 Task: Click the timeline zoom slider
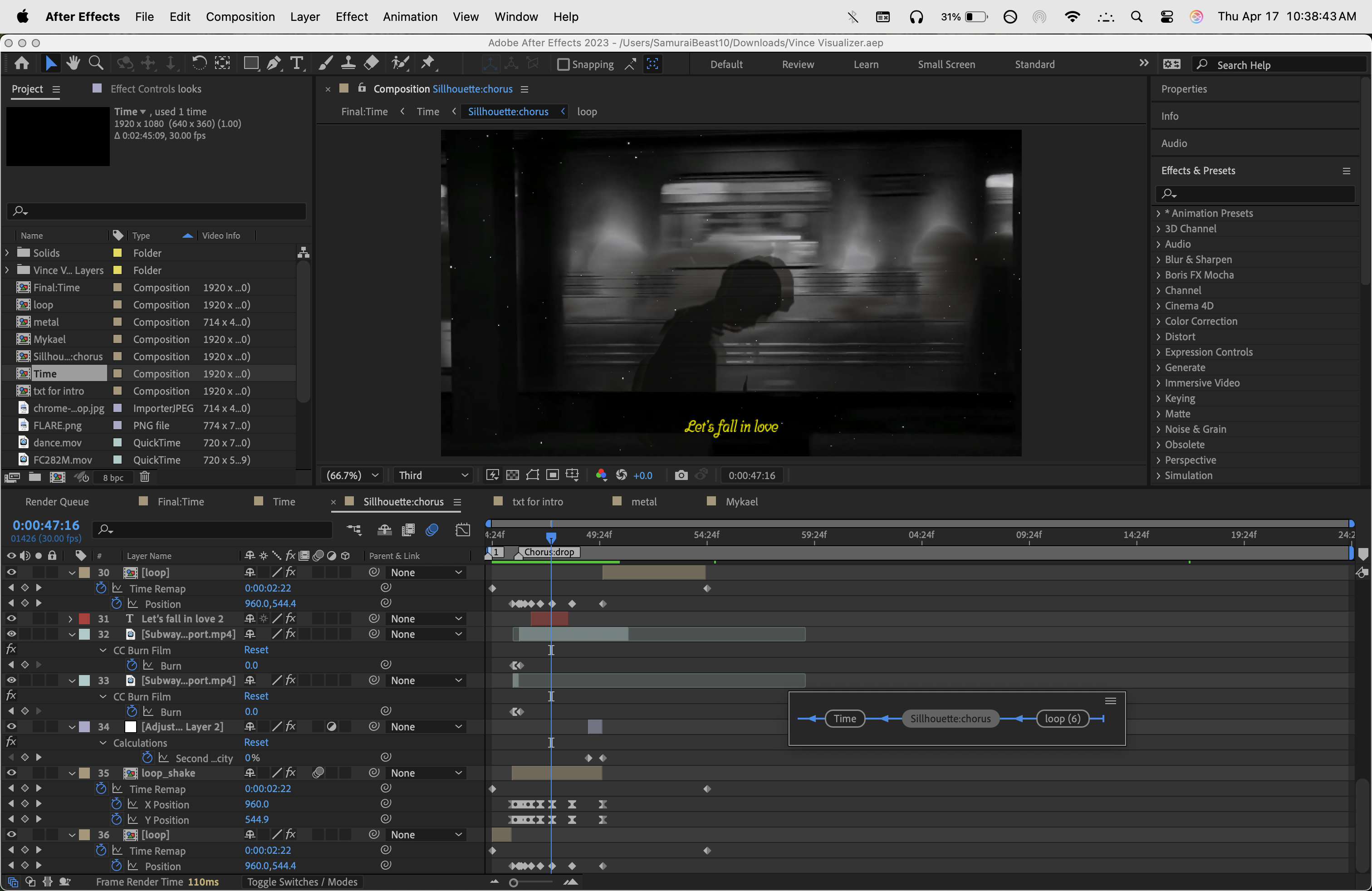(x=514, y=882)
